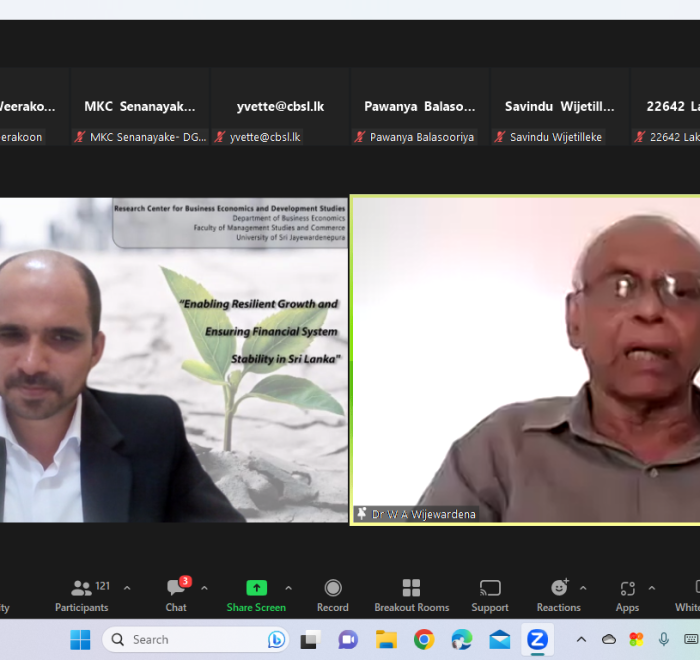Open Google Chrome from the taskbar
700x660 pixels.
click(x=424, y=640)
